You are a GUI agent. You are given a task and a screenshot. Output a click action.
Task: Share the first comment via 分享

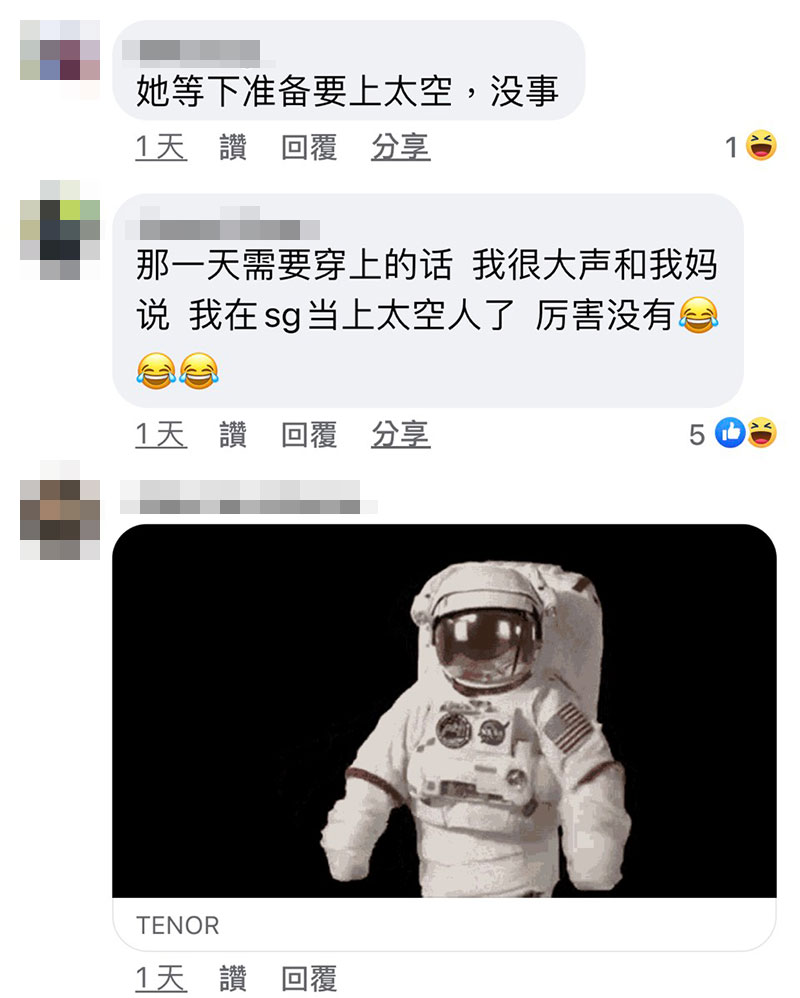tap(401, 147)
